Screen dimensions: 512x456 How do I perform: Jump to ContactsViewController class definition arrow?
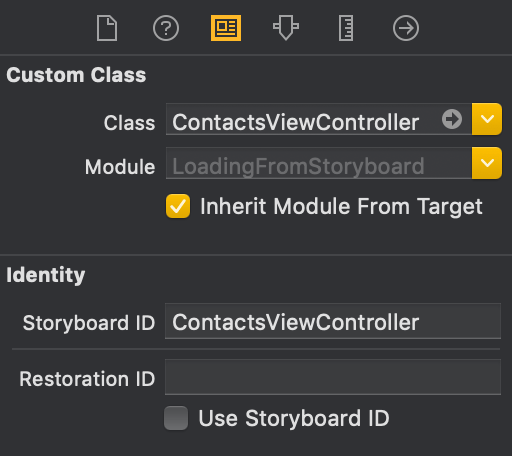pos(452,119)
